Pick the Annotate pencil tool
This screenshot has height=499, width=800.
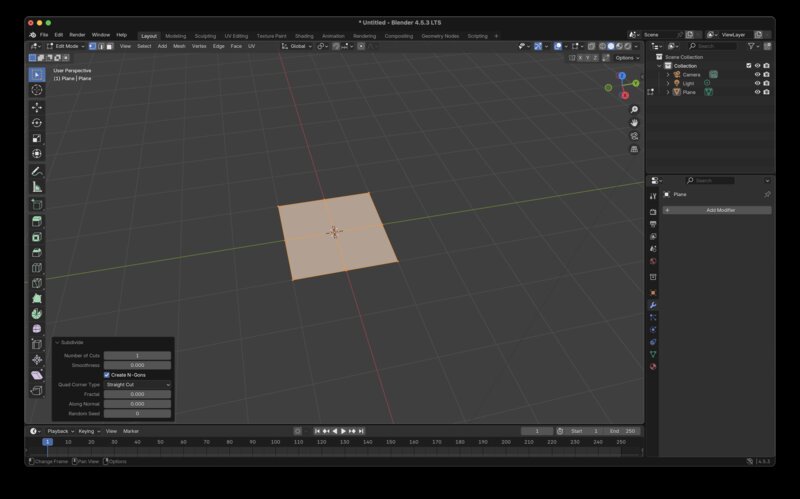(37, 171)
